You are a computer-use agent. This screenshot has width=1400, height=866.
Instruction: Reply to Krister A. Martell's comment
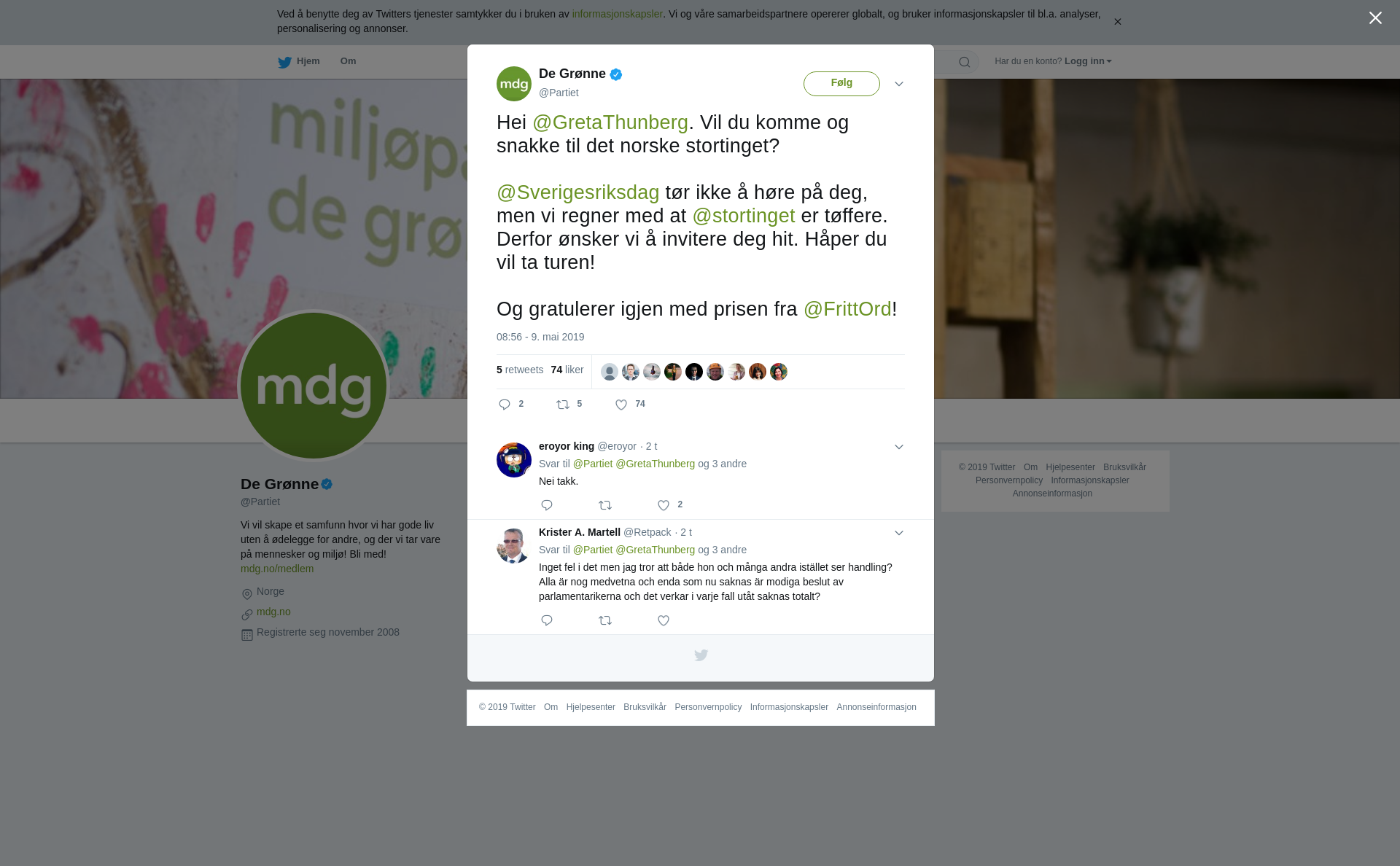tap(547, 620)
